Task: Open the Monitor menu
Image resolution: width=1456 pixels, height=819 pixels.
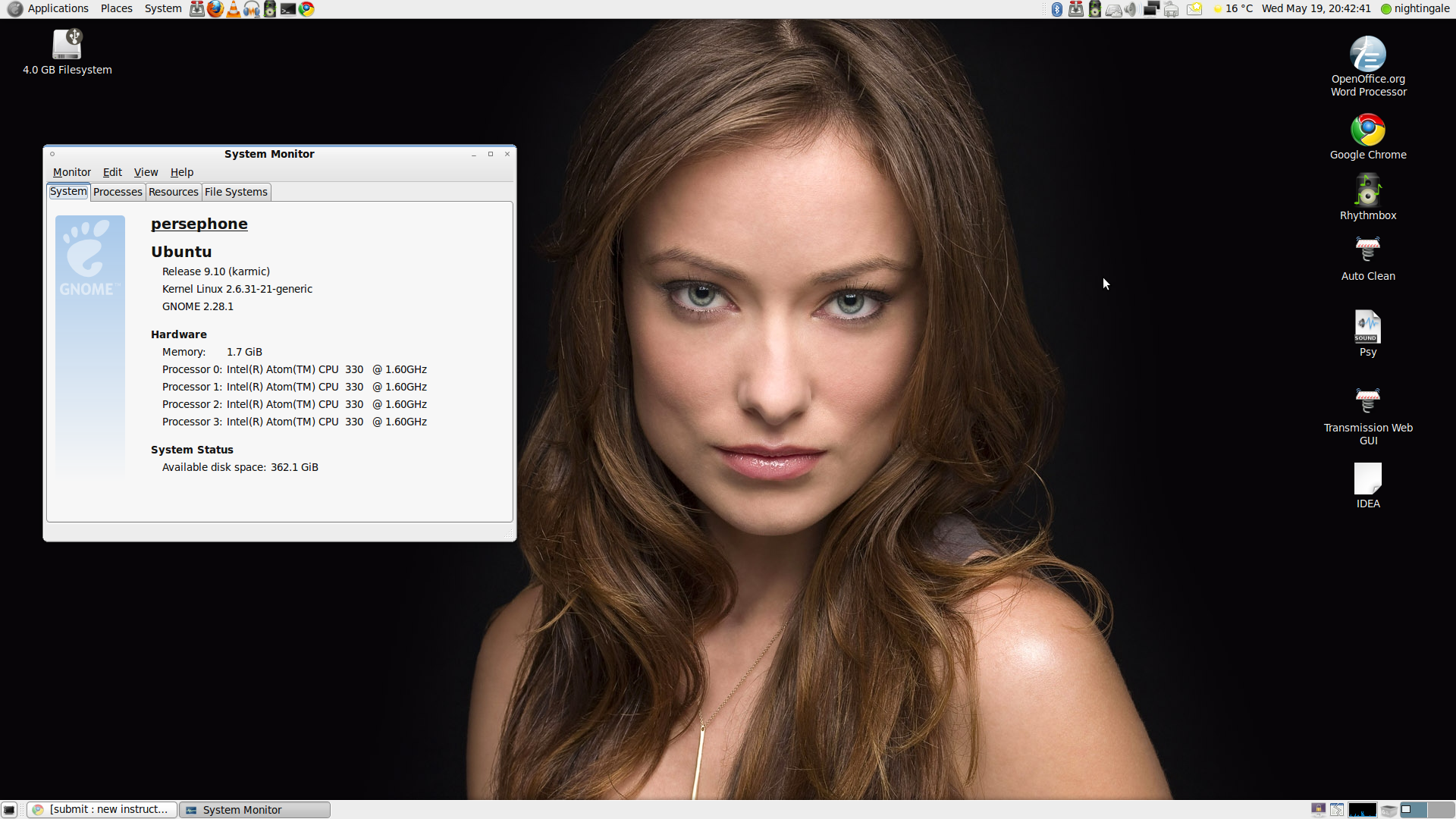Action: [71, 172]
